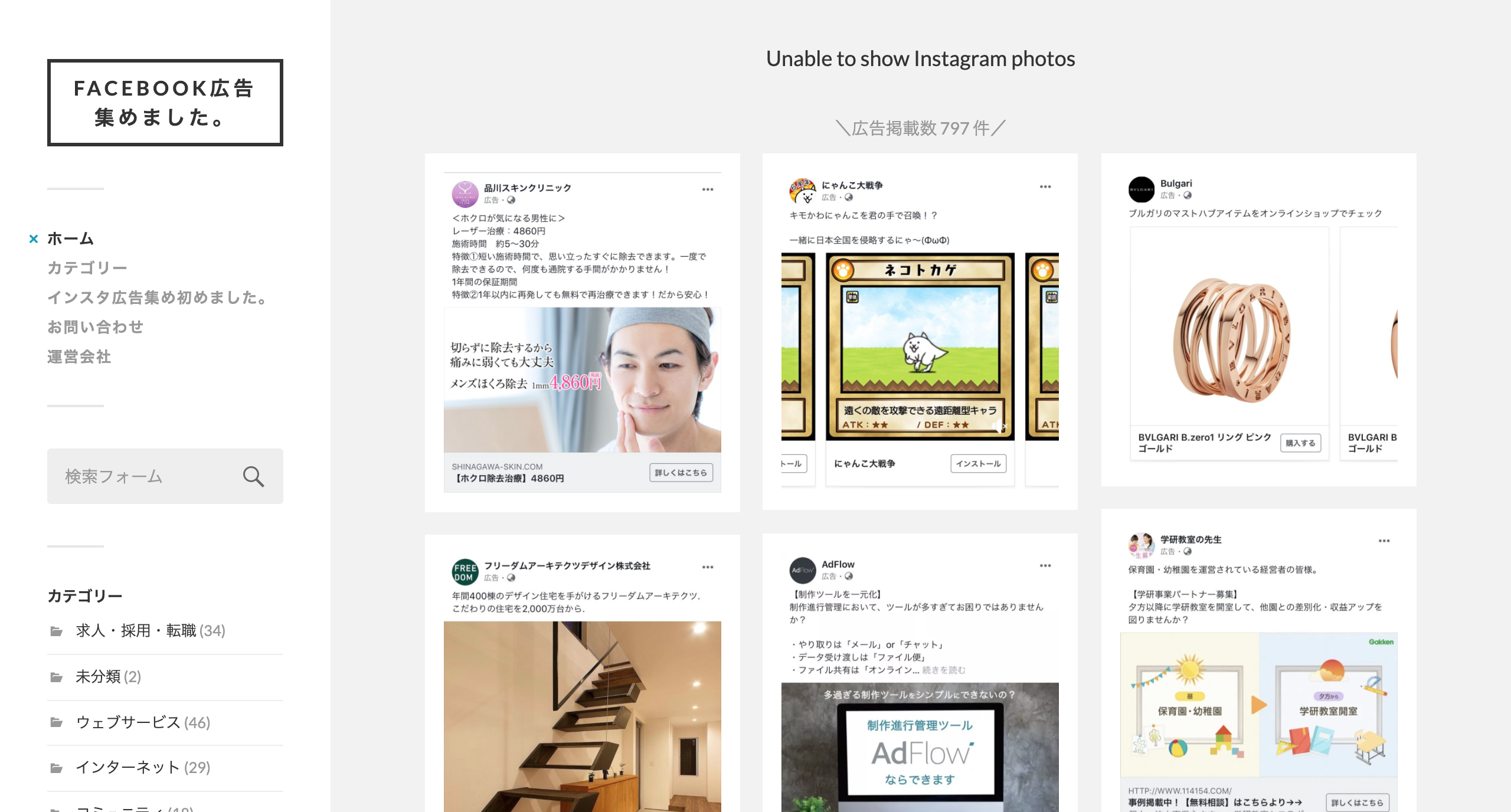Click 品川スキンクリニック profile avatar
This screenshot has width=1511, height=812.
[465, 194]
